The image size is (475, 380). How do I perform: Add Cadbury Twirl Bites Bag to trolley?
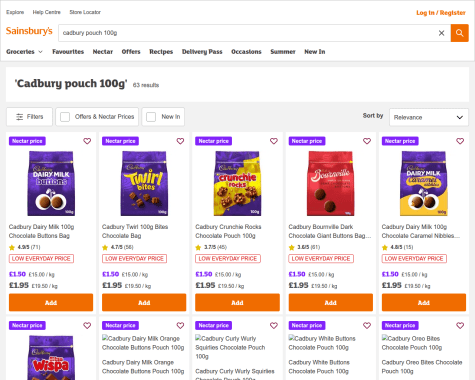[x=144, y=302]
